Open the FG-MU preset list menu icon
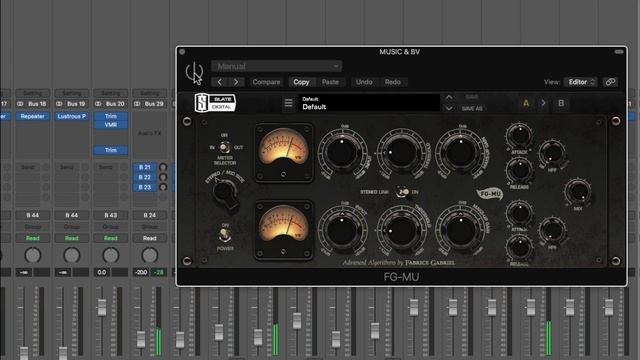This screenshot has height=360, width=640. point(288,103)
